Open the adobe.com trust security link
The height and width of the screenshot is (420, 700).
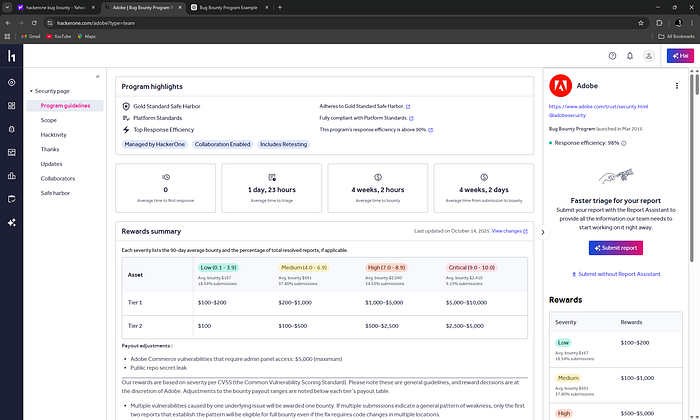pyautogui.click(x=598, y=107)
